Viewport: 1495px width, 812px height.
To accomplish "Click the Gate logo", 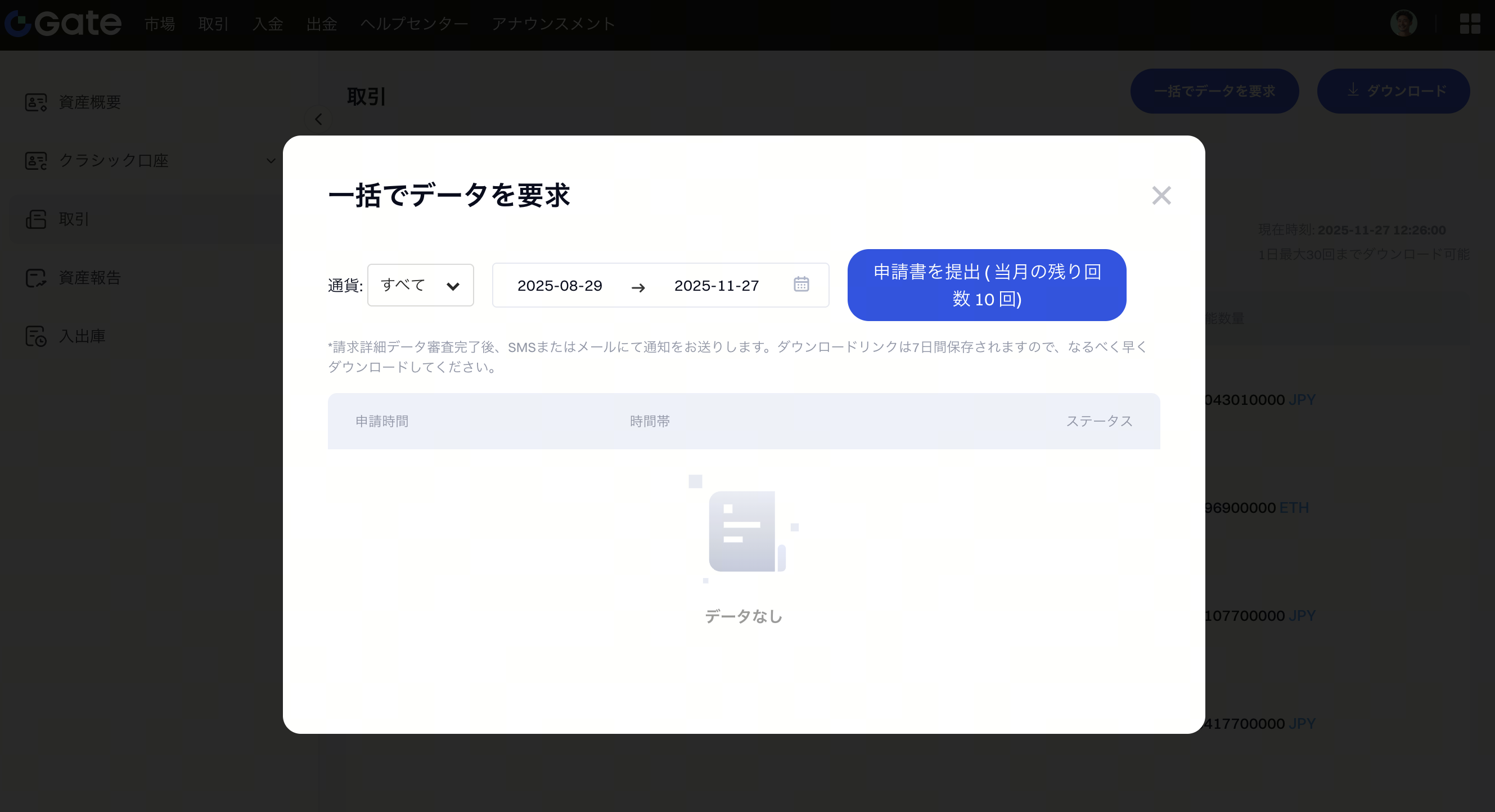I will pyautogui.click(x=63, y=23).
